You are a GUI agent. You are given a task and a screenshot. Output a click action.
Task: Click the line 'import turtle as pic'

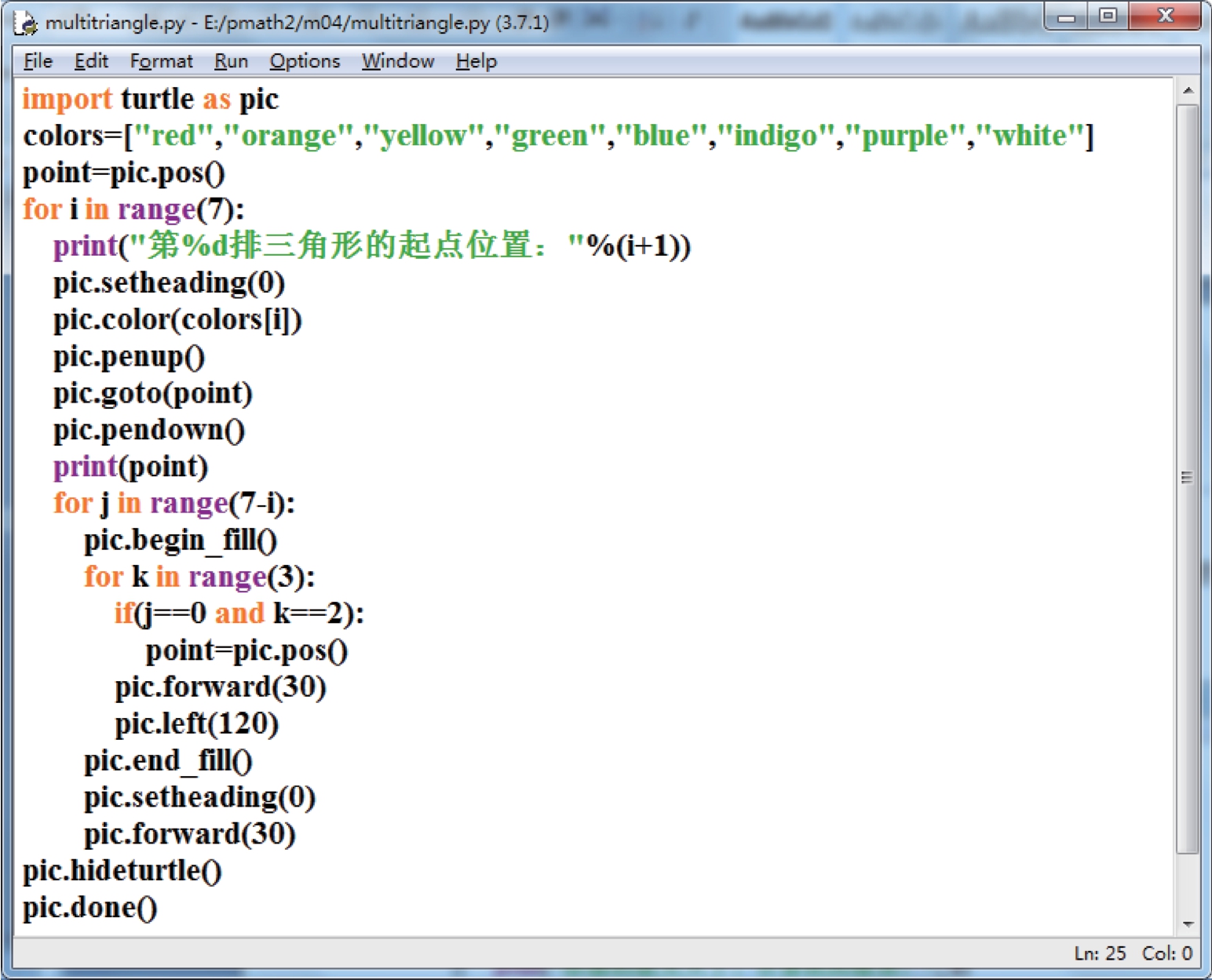pyautogui.click(x=151, y=99)
